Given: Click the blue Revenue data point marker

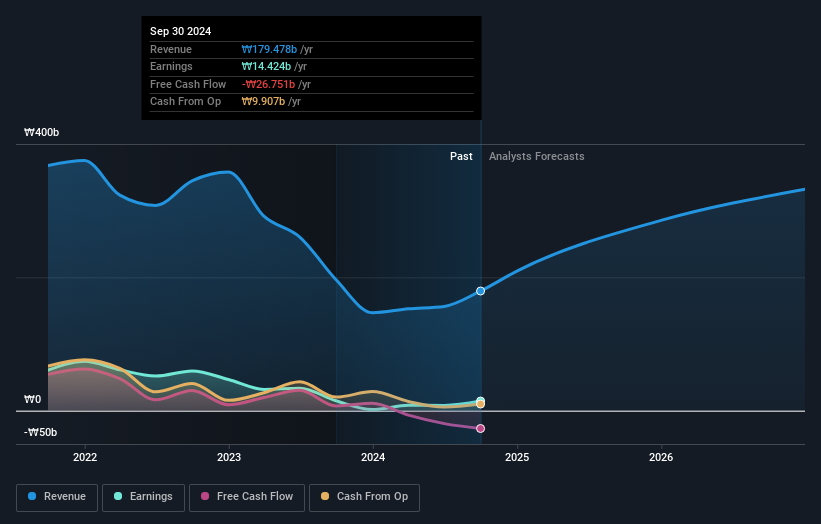Looking at the screenshot, I should 480,291.
